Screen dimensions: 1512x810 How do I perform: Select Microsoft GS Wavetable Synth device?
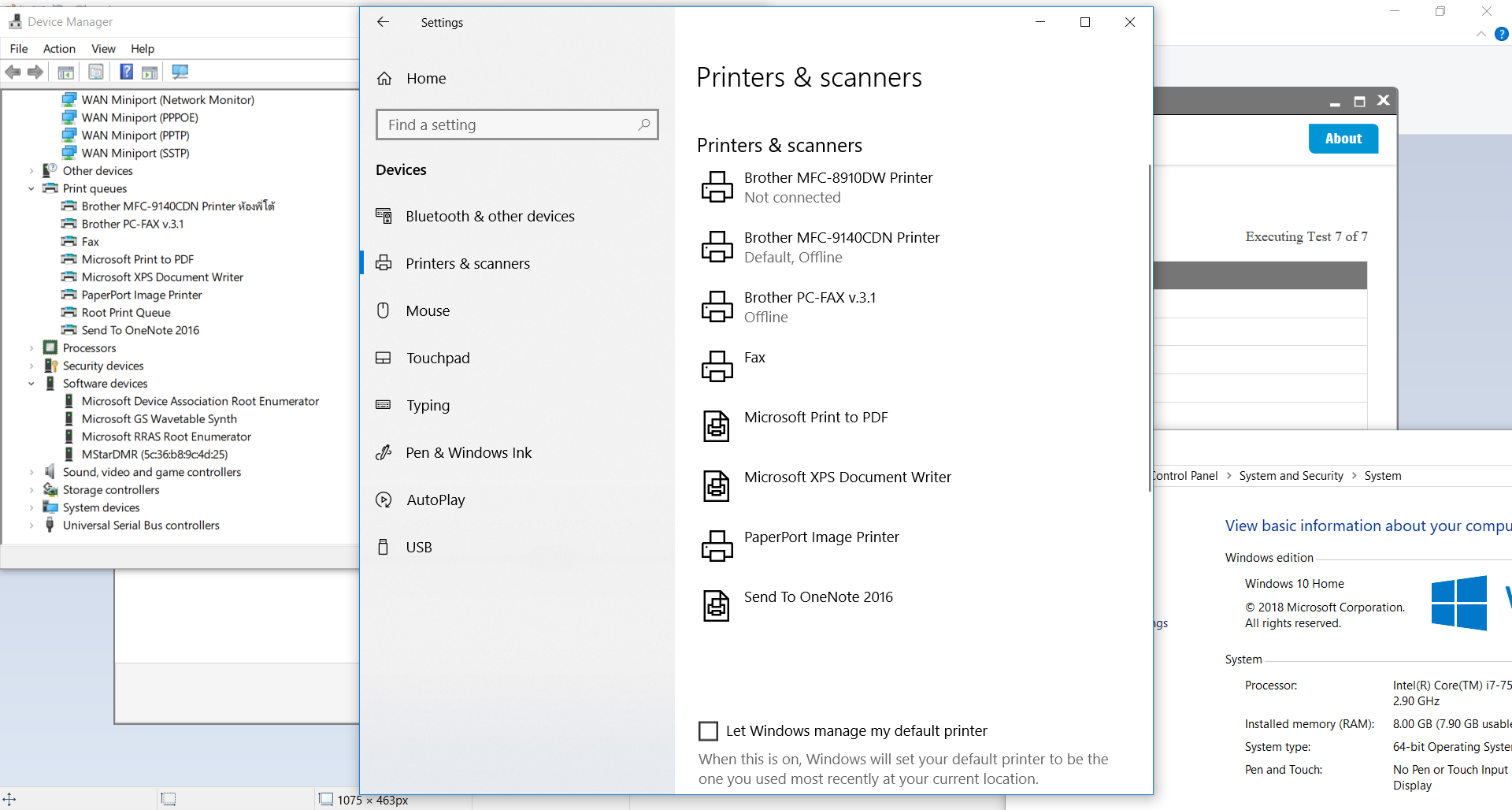[159, 419]
